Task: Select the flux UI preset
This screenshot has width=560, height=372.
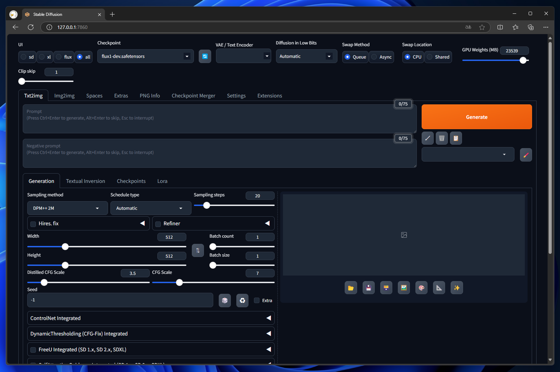Action: click(64, 57)
